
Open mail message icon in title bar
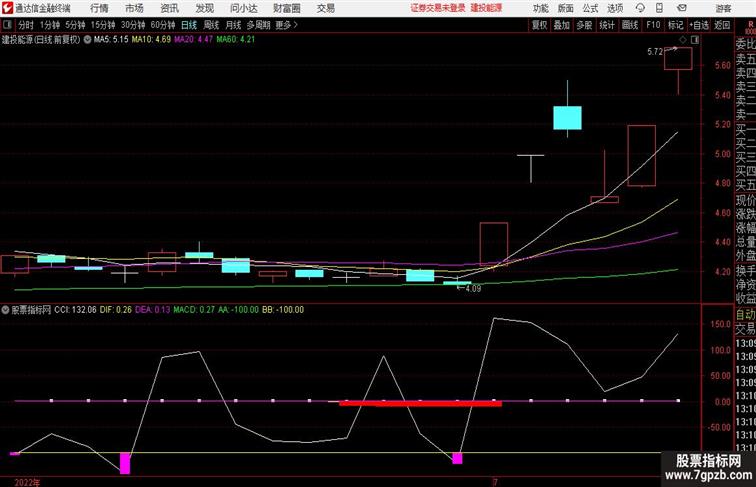click(x=682, y=8)
